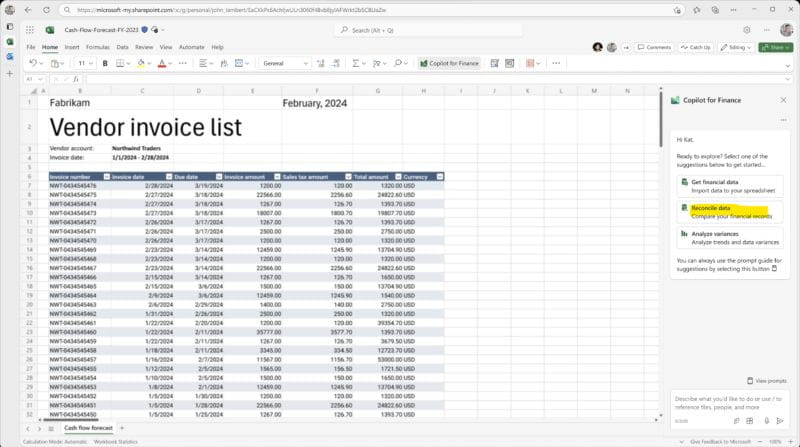800x447 pixels.
Task: Add a new sheet with plus icon
Action: point(122,428)
